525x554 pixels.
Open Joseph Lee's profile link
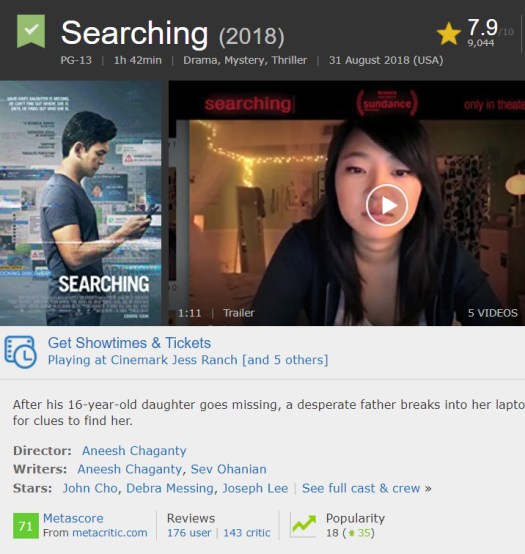tap(255, 488)
